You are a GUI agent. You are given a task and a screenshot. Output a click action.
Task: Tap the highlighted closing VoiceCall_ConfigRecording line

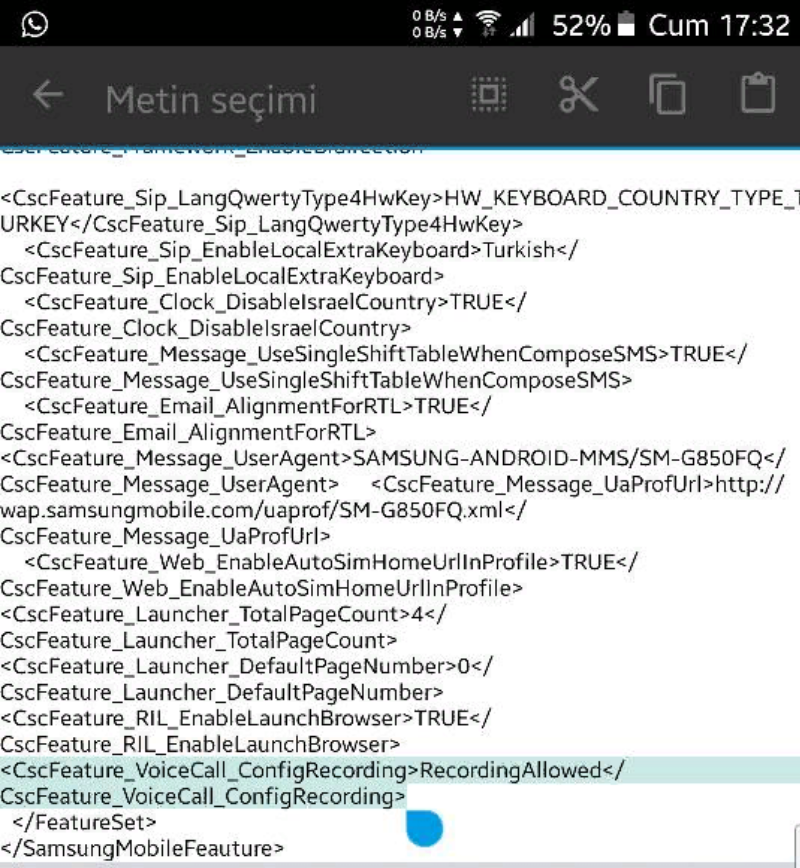pos(203,797)
